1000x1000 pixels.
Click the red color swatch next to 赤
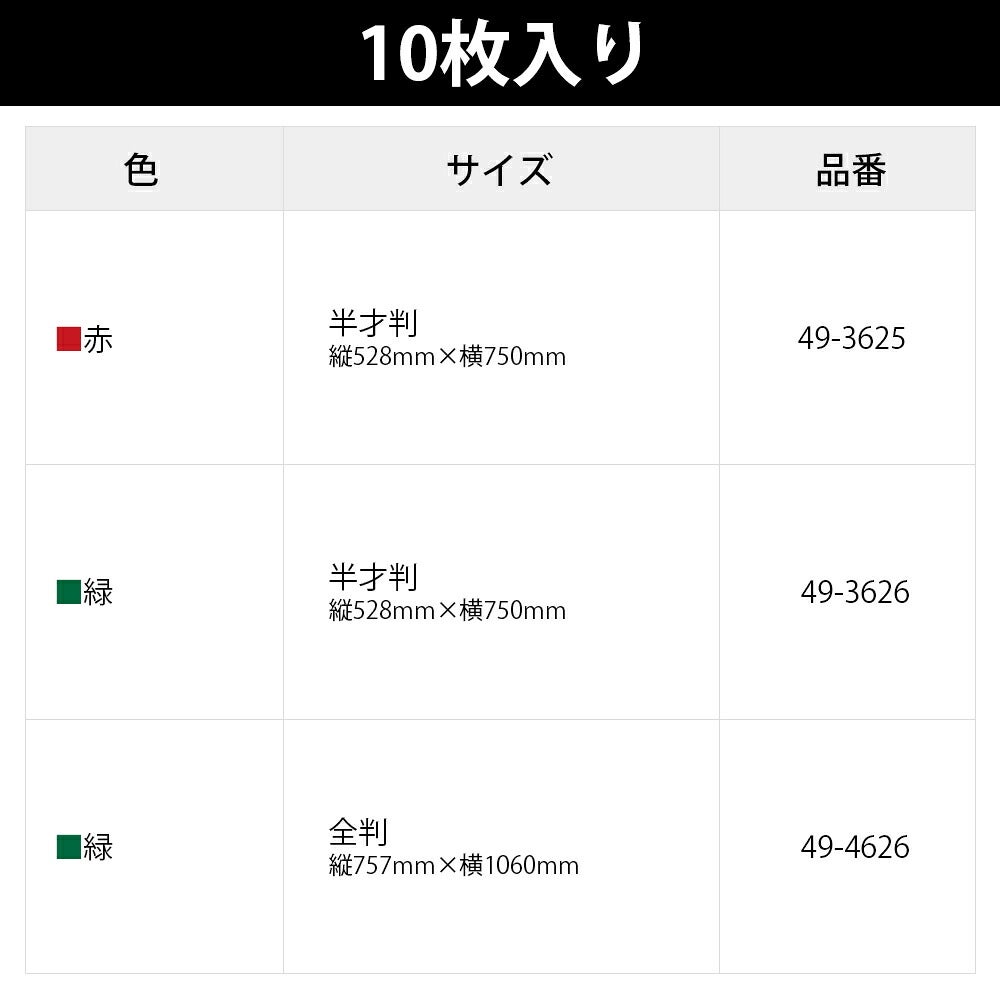[x=69, y=339]
